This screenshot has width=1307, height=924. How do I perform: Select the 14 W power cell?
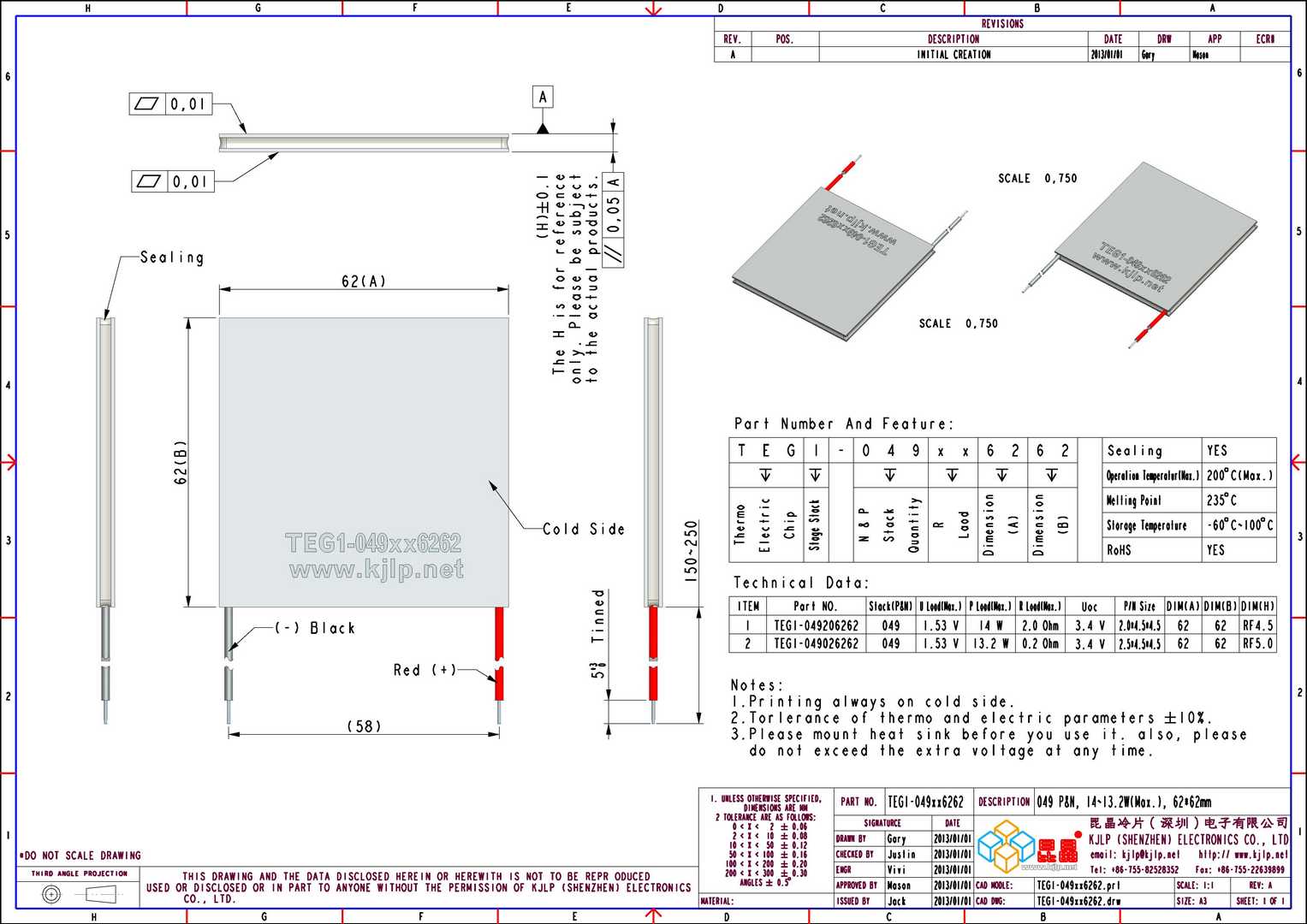point(991,625)
